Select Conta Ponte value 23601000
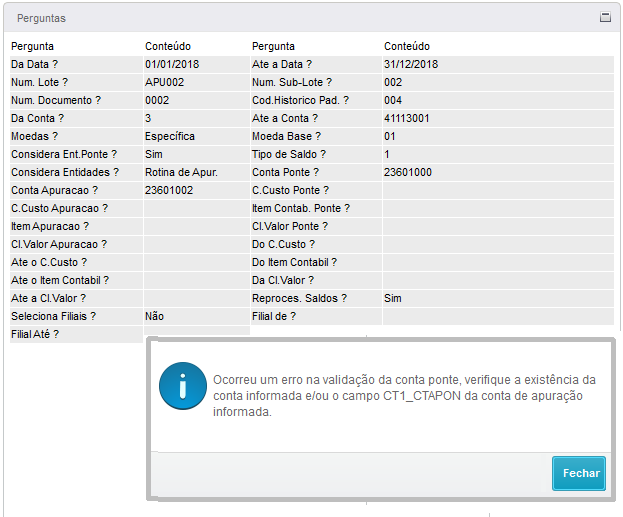623x517 pixels. (x=408, y=172)
